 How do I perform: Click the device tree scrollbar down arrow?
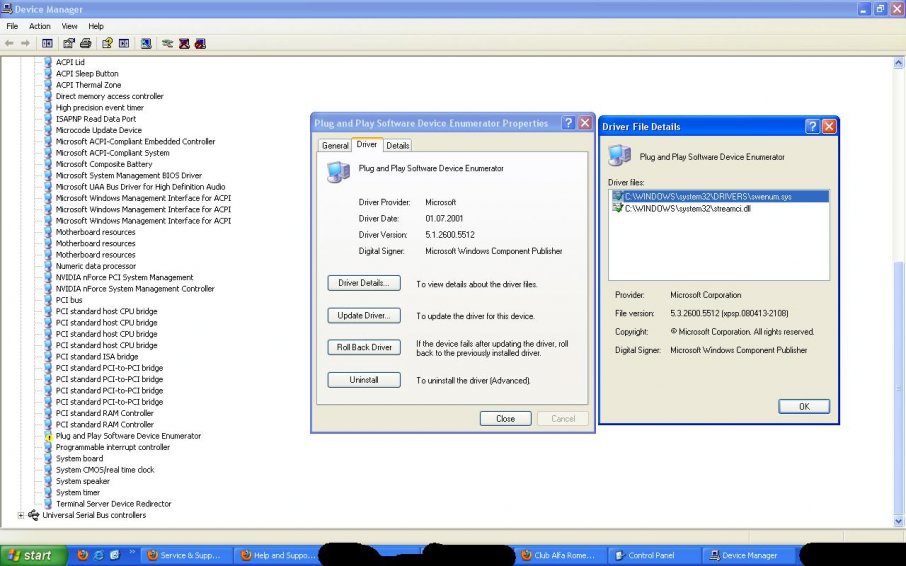897,521
